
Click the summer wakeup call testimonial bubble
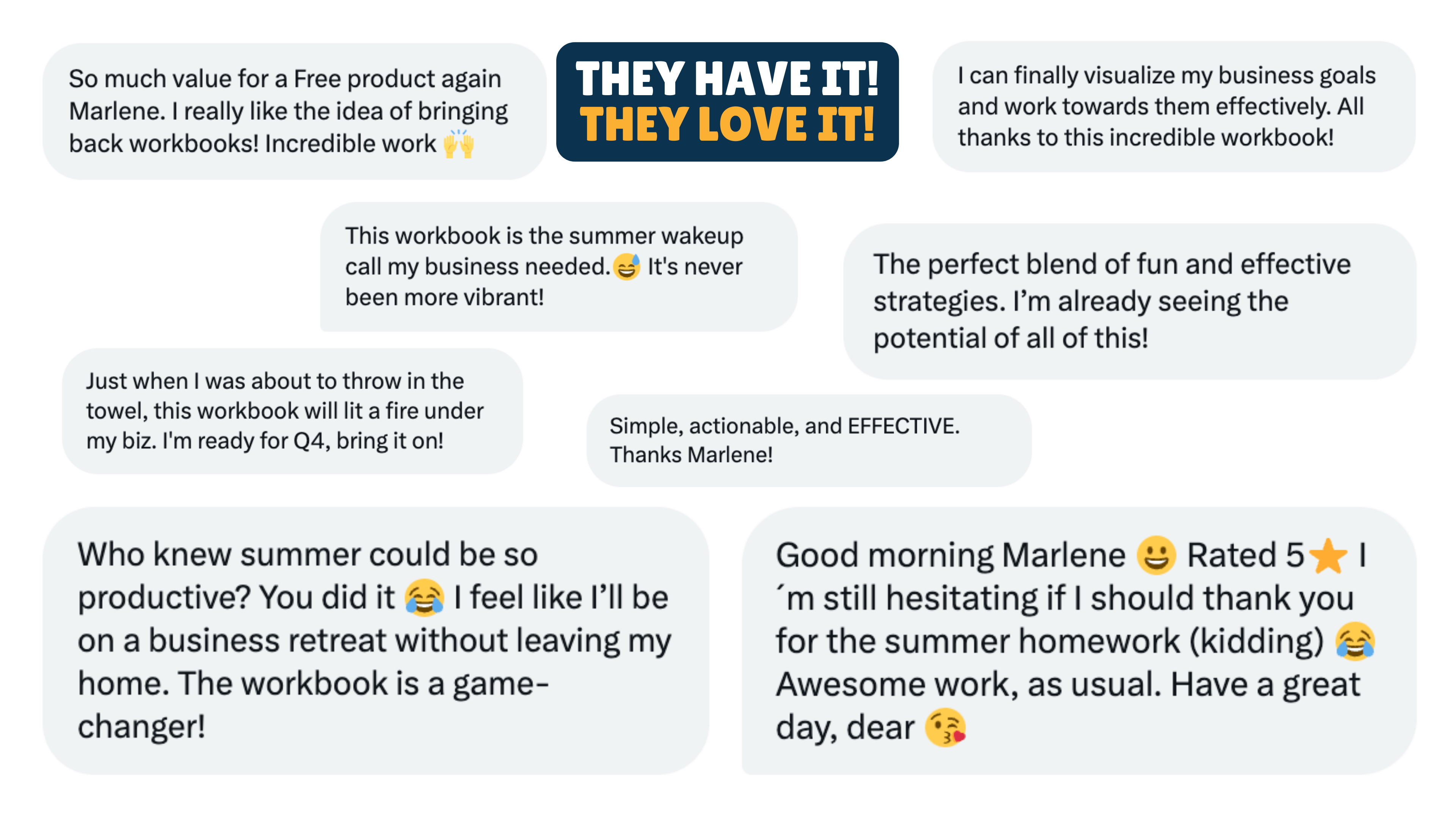pos(559,267)
